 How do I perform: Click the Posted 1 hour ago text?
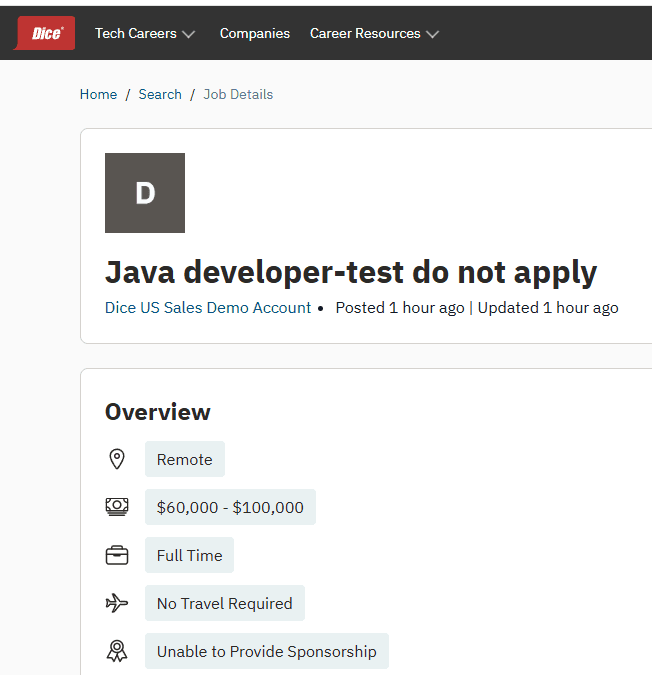[400, 308]
